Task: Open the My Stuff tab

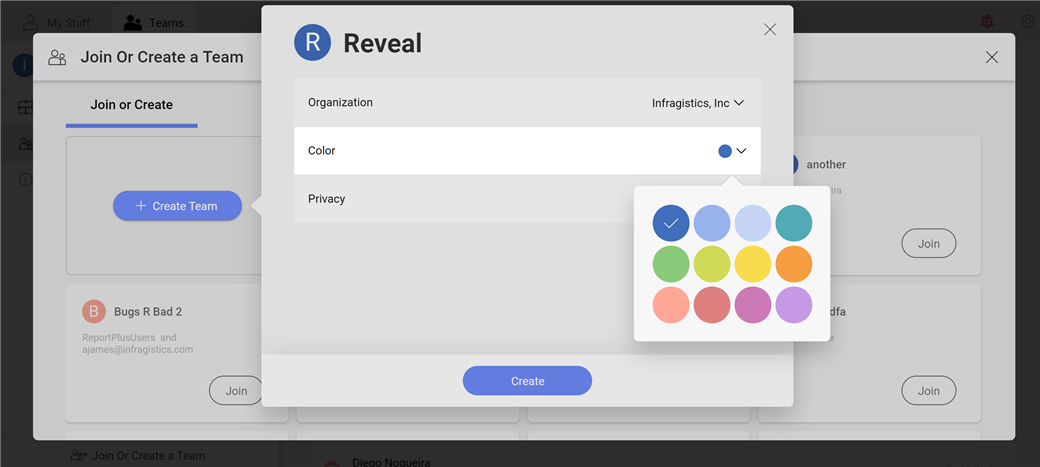Action: pos(58,23)
